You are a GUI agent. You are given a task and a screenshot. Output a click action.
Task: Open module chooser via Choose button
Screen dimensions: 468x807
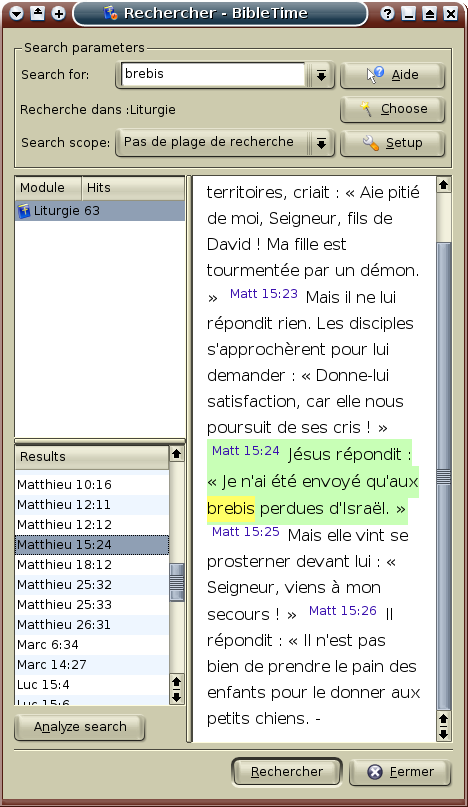tap(392, 109)
